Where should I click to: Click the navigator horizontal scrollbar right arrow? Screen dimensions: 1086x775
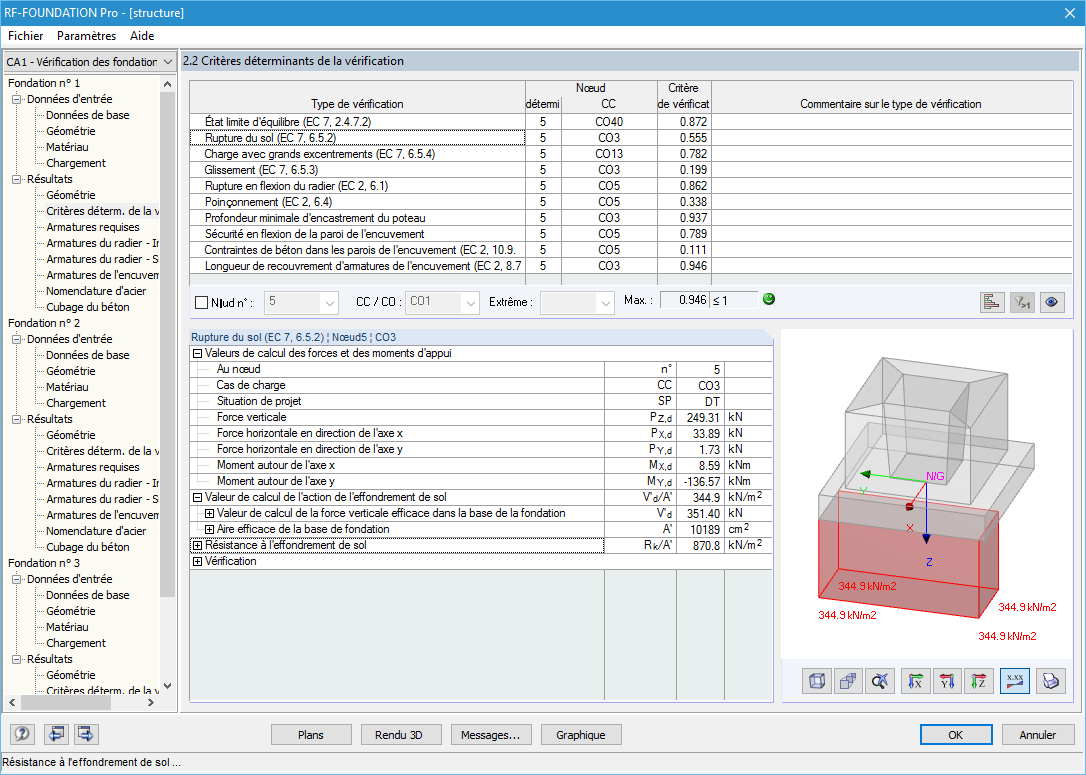click(x=151, y=702)
